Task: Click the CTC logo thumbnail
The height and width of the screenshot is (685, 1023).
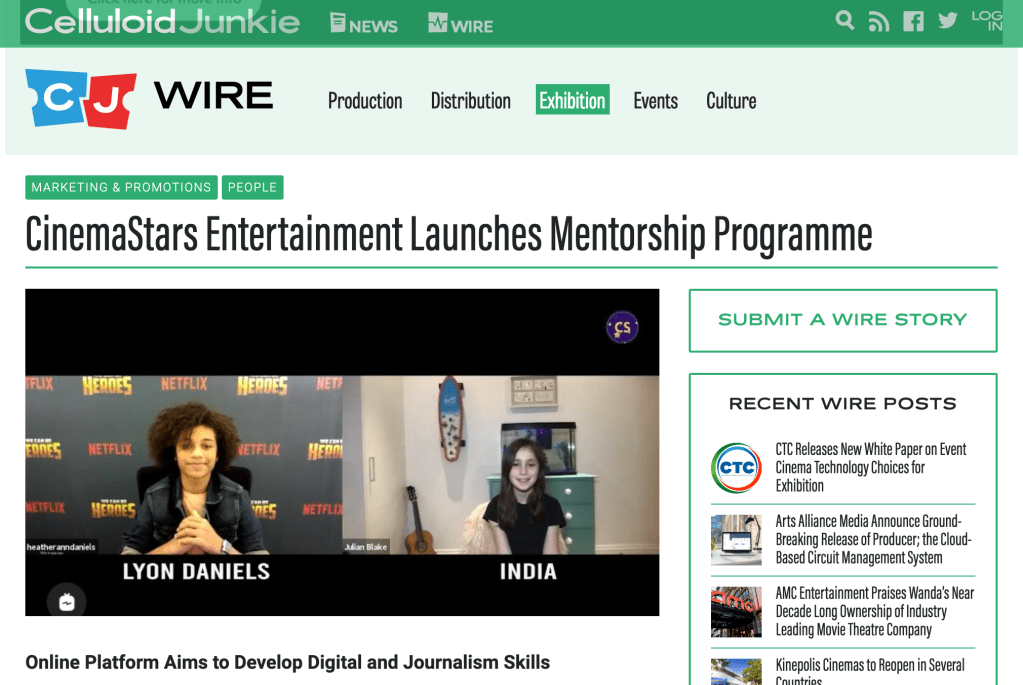Action: (737, 468)
